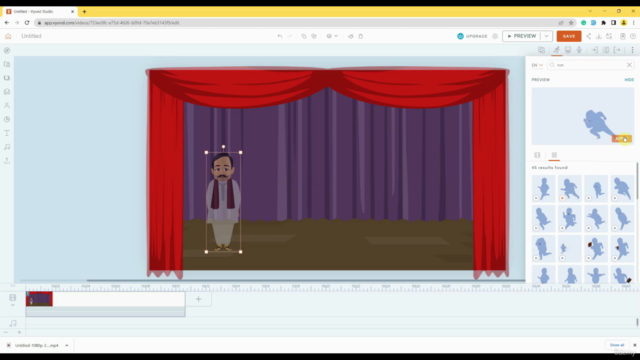Click the Untitled video title

pos(31,36)
